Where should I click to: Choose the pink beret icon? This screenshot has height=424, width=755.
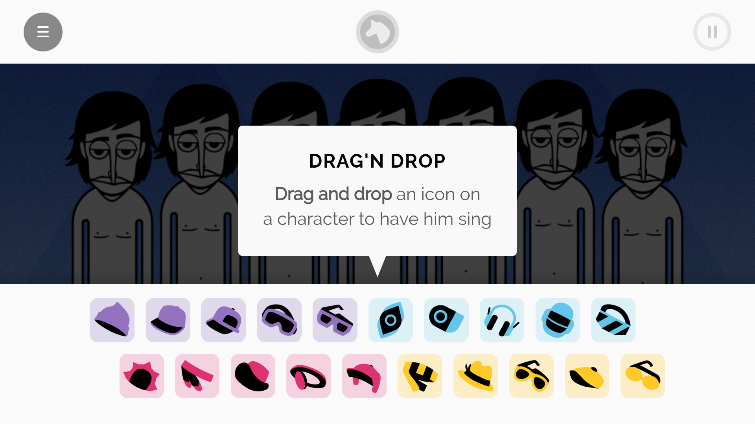(253, 376)
